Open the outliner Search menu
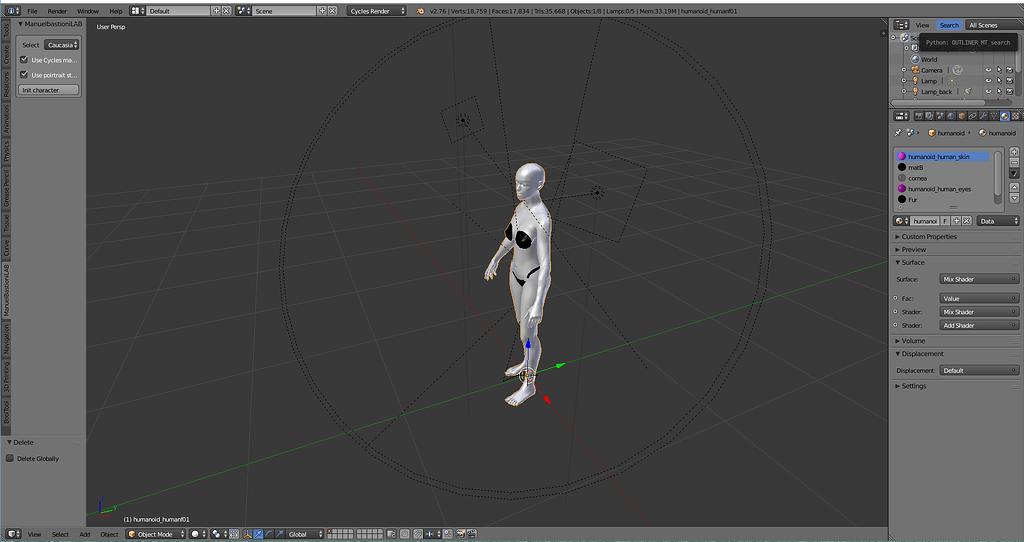Image resolution: width=1024 pixels, height=542 pixels. click(950, 25)
